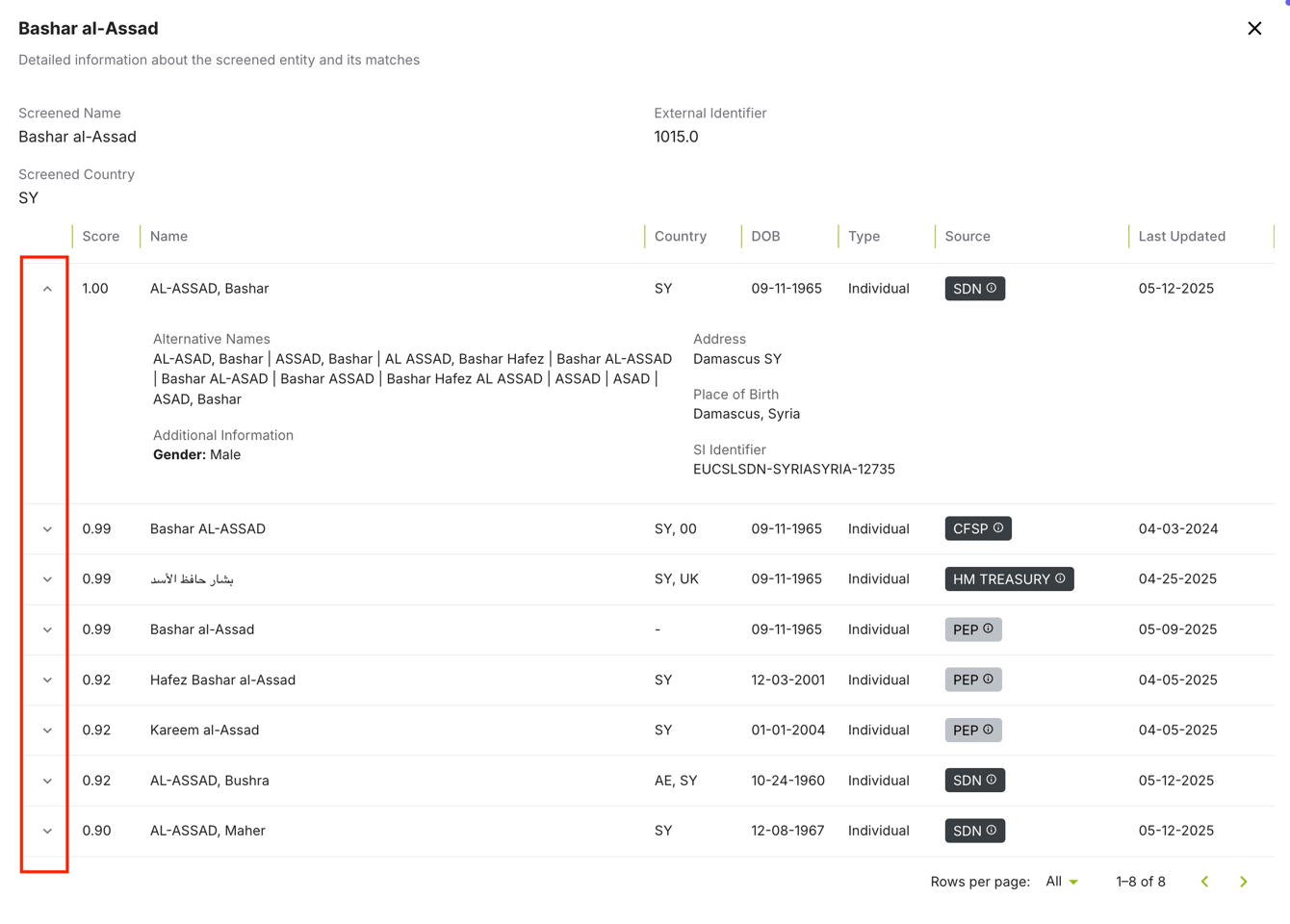
Task: Click info icon on Hafez Bashar al-Assad PEP badge
Action: (988, 679)
